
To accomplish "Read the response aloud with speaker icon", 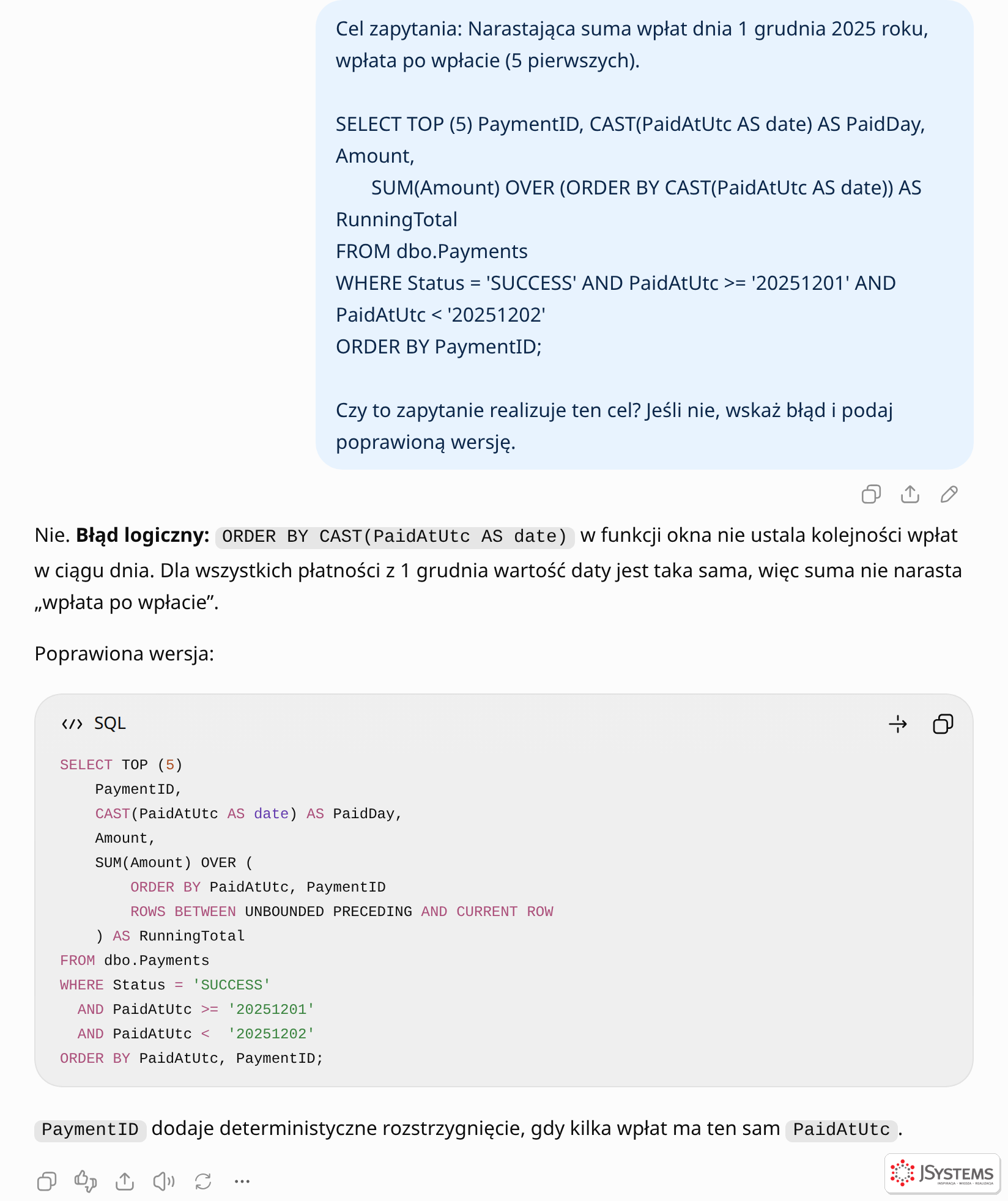I will point(164,1181).
